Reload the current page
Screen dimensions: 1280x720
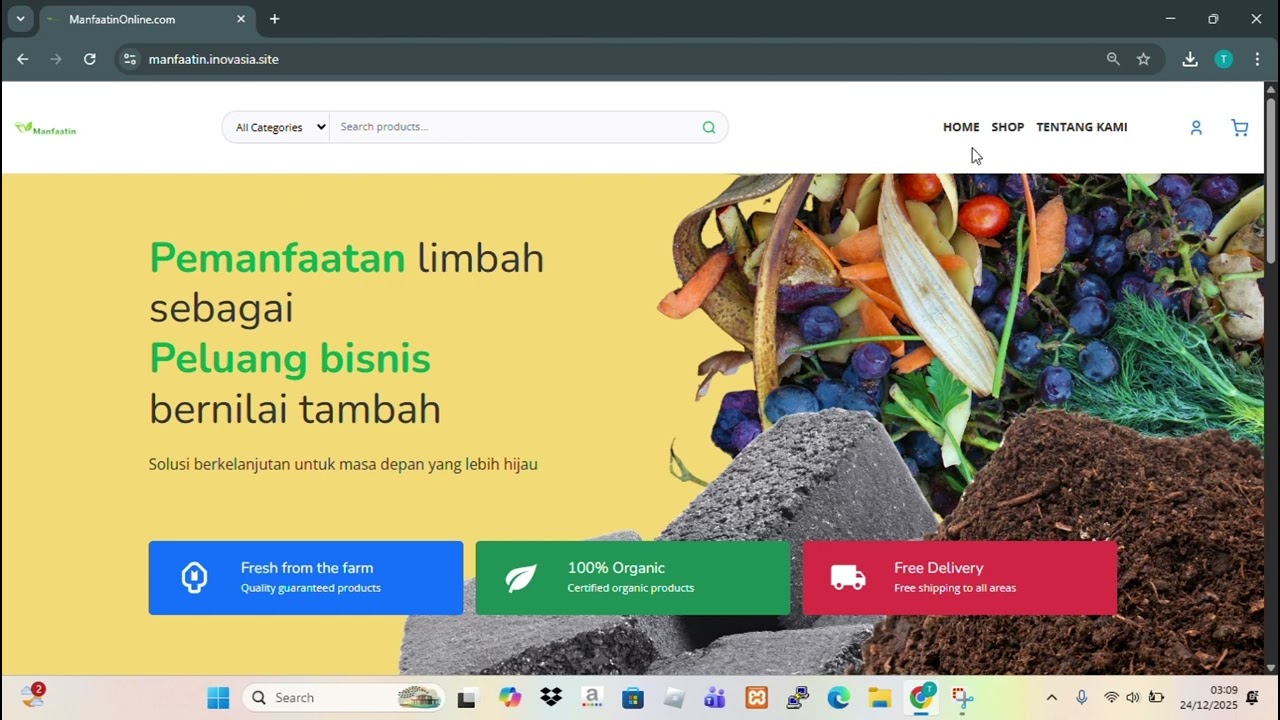point(90,59)
